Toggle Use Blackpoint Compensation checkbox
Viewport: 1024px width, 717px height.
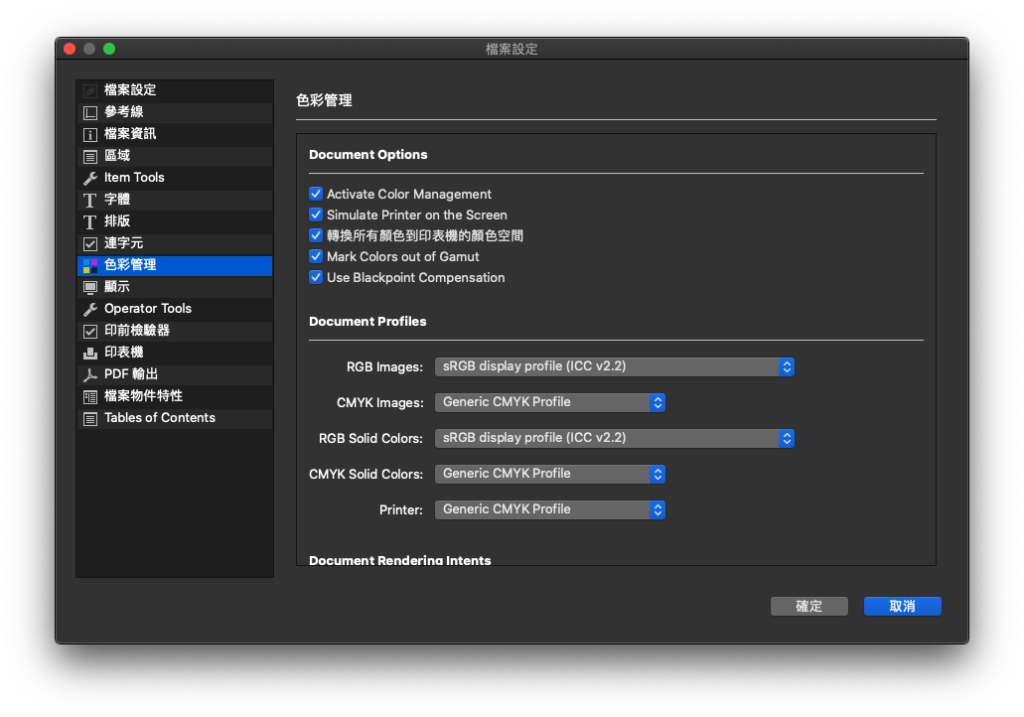[x=316, y=278]
